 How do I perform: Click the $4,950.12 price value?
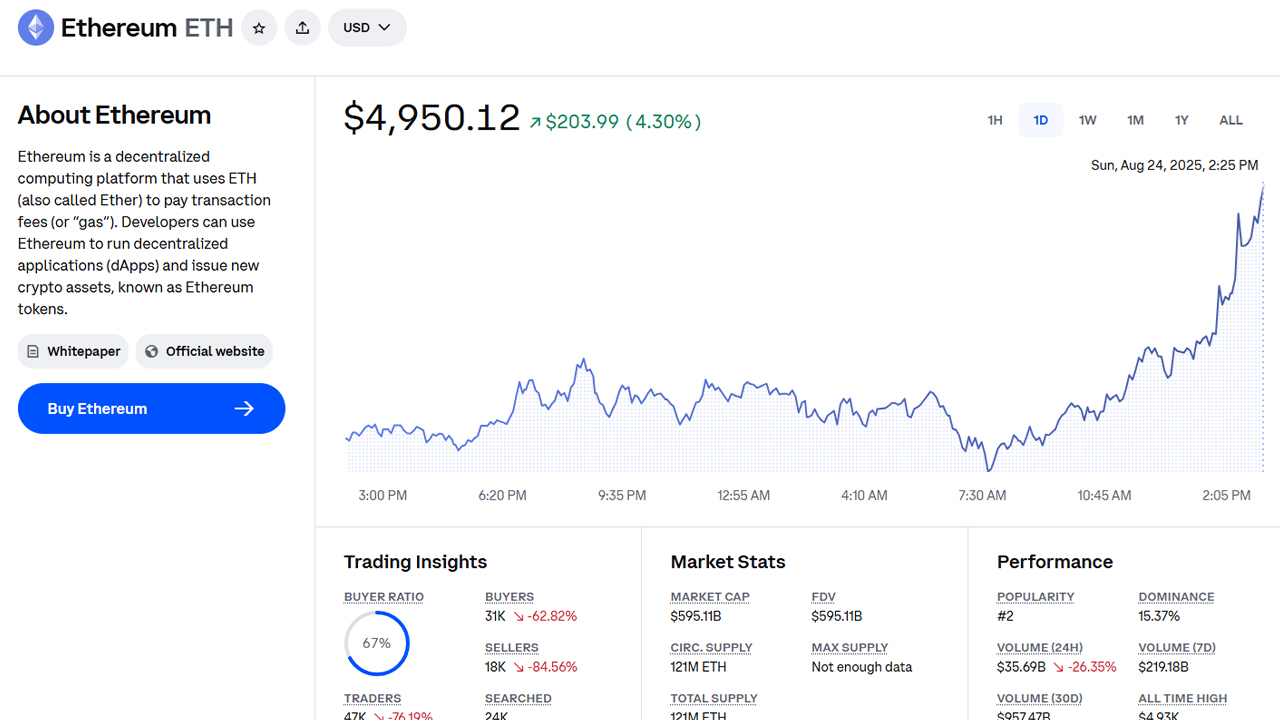point(432,118)
